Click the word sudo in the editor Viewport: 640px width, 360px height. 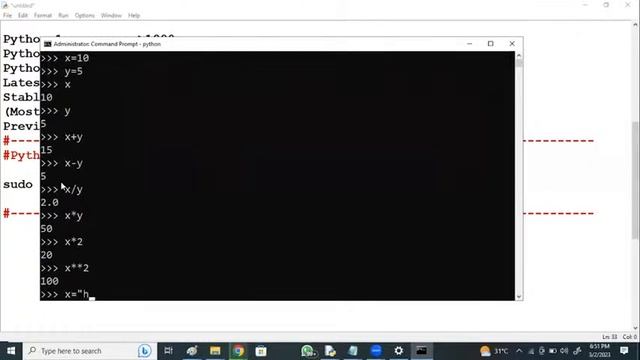click(x=18, y=184)
